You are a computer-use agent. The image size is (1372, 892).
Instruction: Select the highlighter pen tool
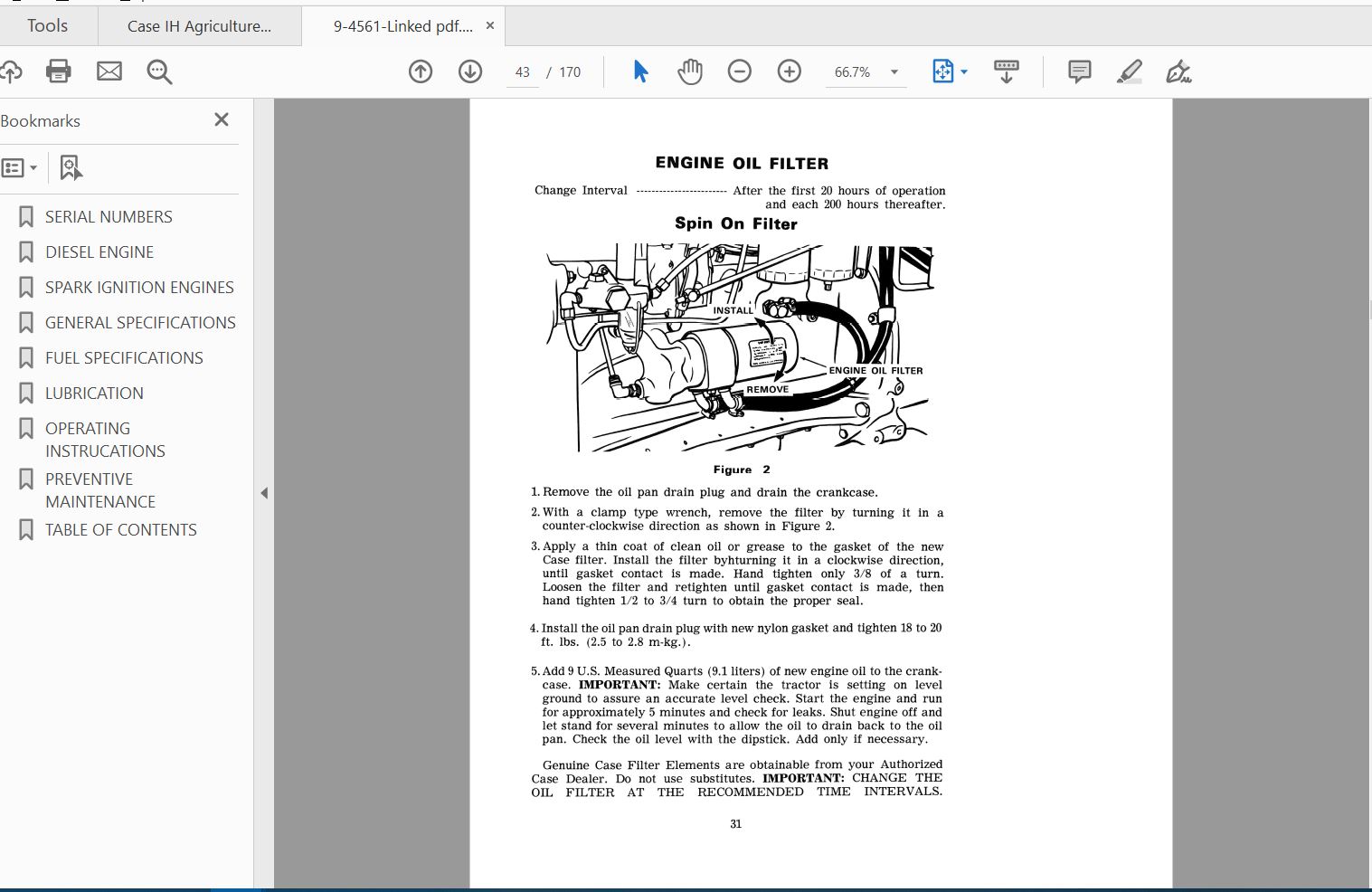click(1129, 71)
